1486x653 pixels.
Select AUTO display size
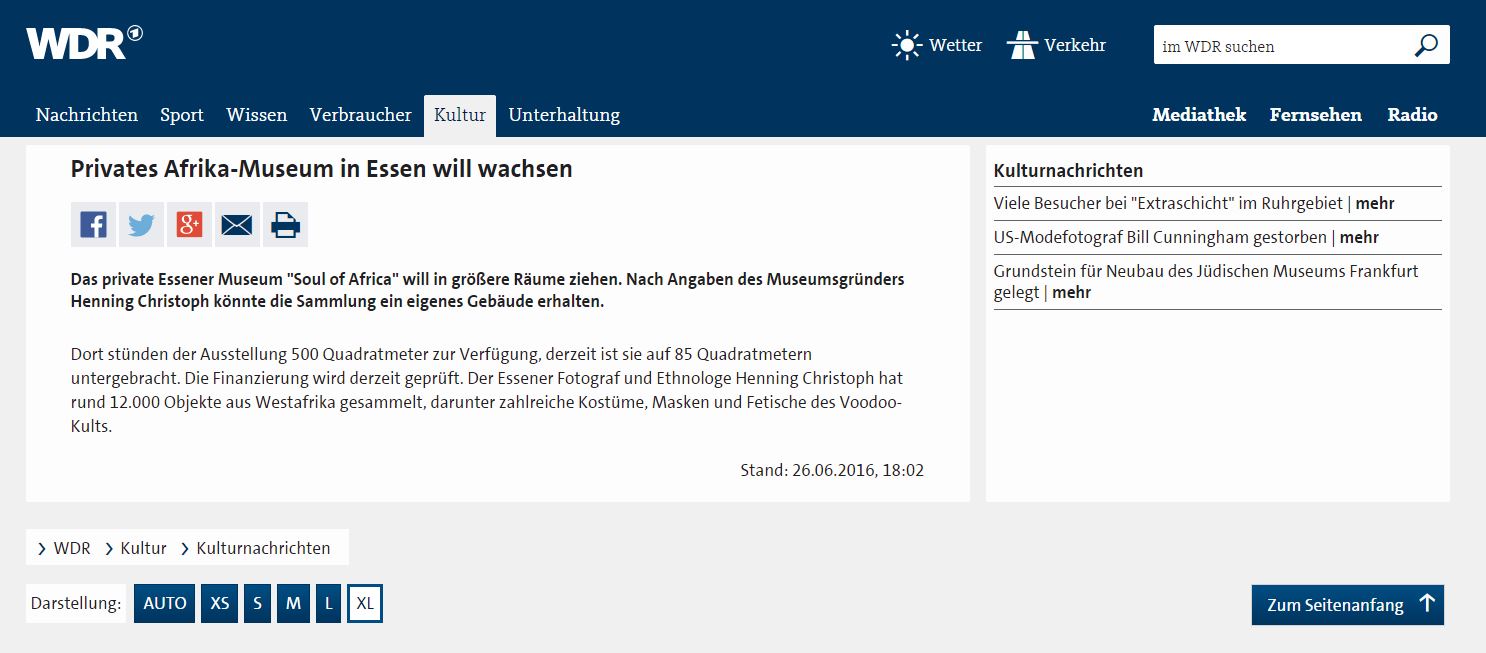coord(165,604)
